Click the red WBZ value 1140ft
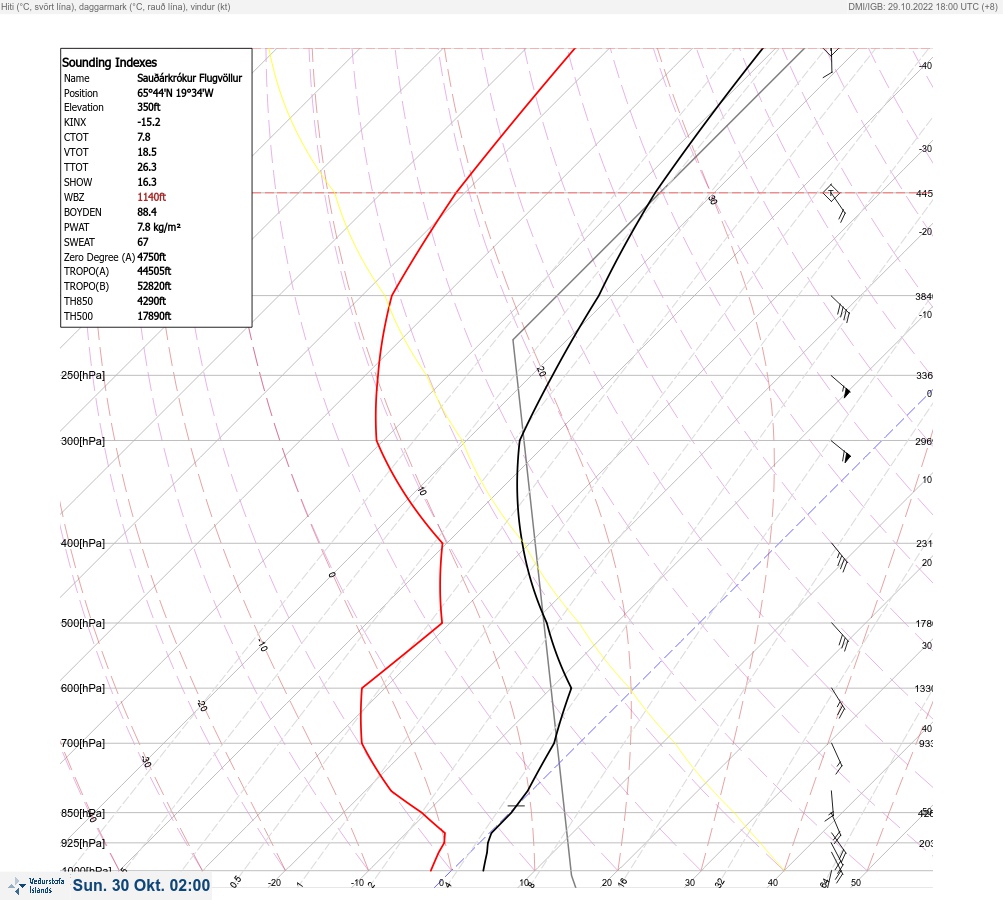The width and height of the screenshot is (1003, 900). coord(152,197)
